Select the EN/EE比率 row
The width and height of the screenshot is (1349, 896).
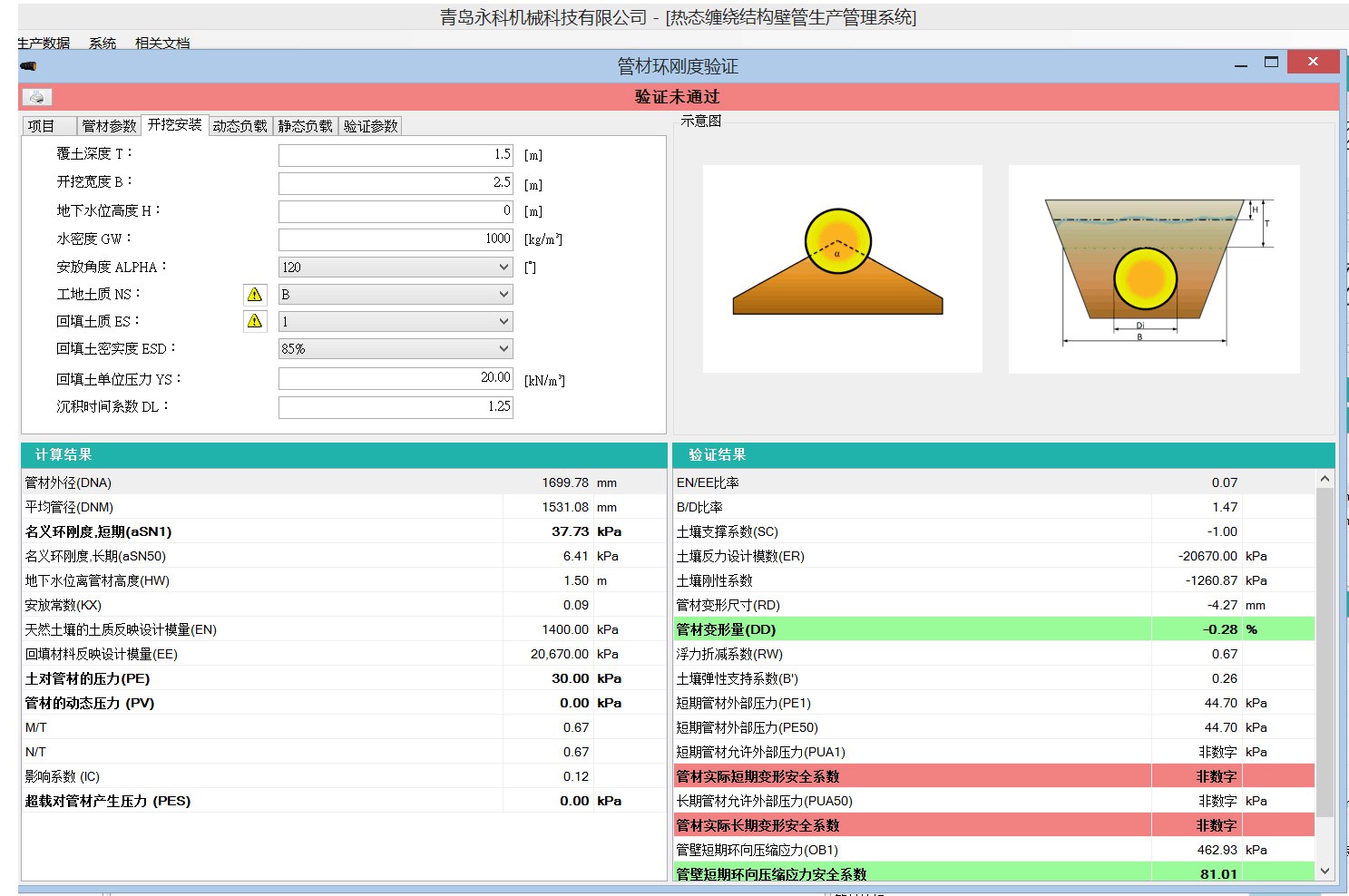pos(994,482)
